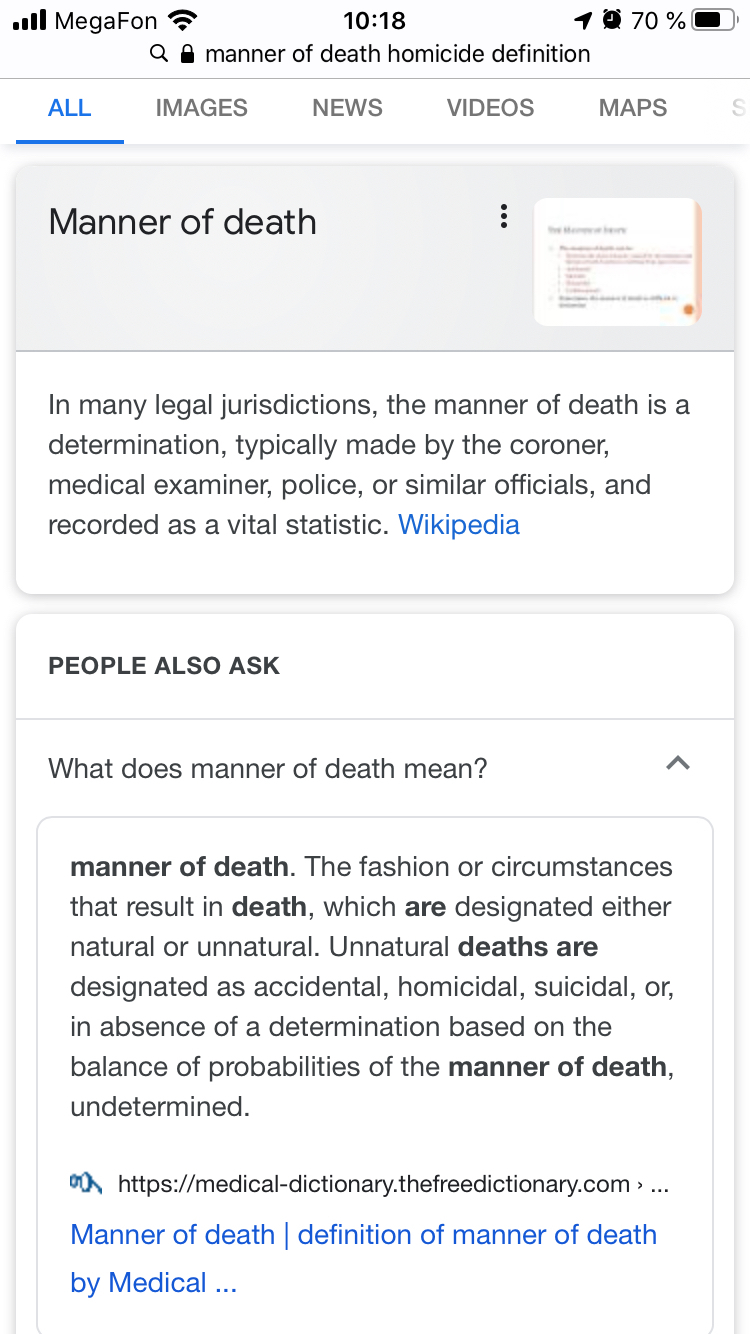Open the three-dot options menu
Image resolution: width=750 pixels, height=1334 pixels.
click(x=504, y=217)
